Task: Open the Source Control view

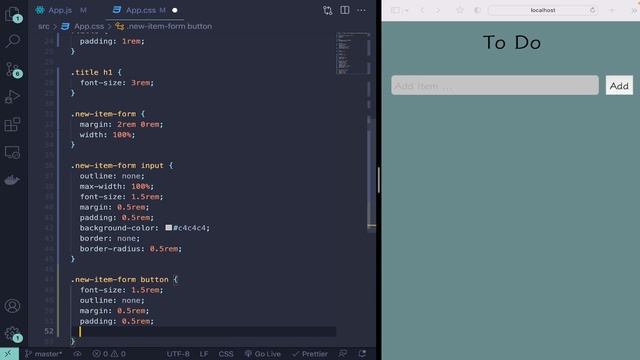Action: (x=13, y=69)
